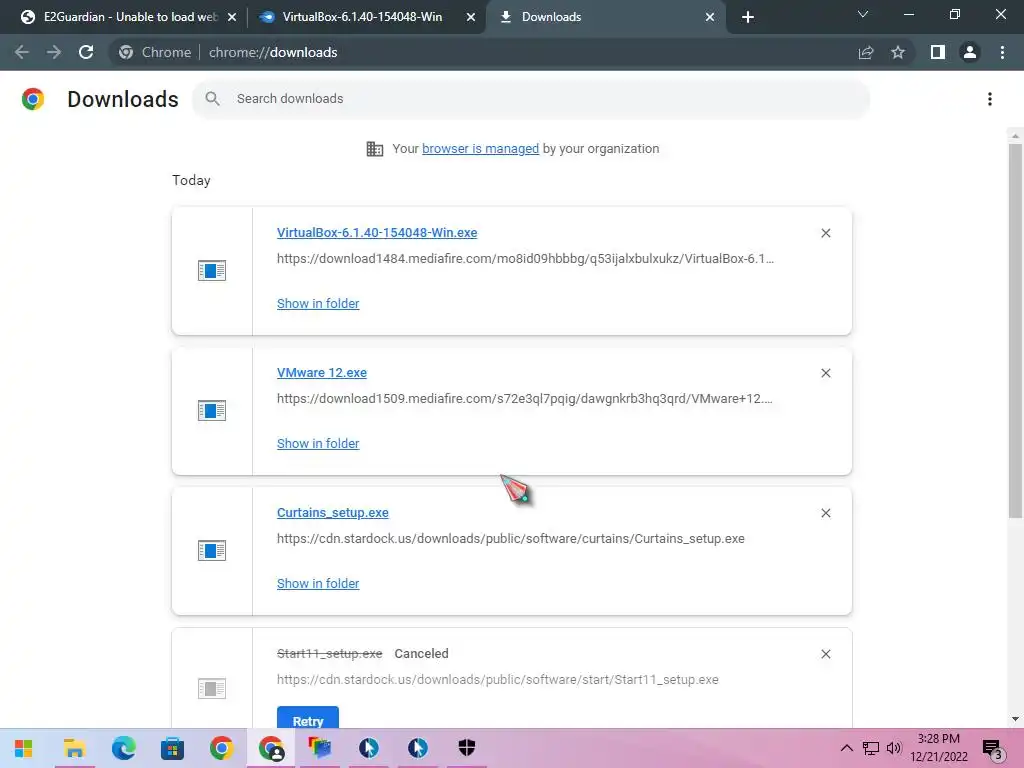Open taskbar clock showing 3:28 PM

[x=938, y=748]
